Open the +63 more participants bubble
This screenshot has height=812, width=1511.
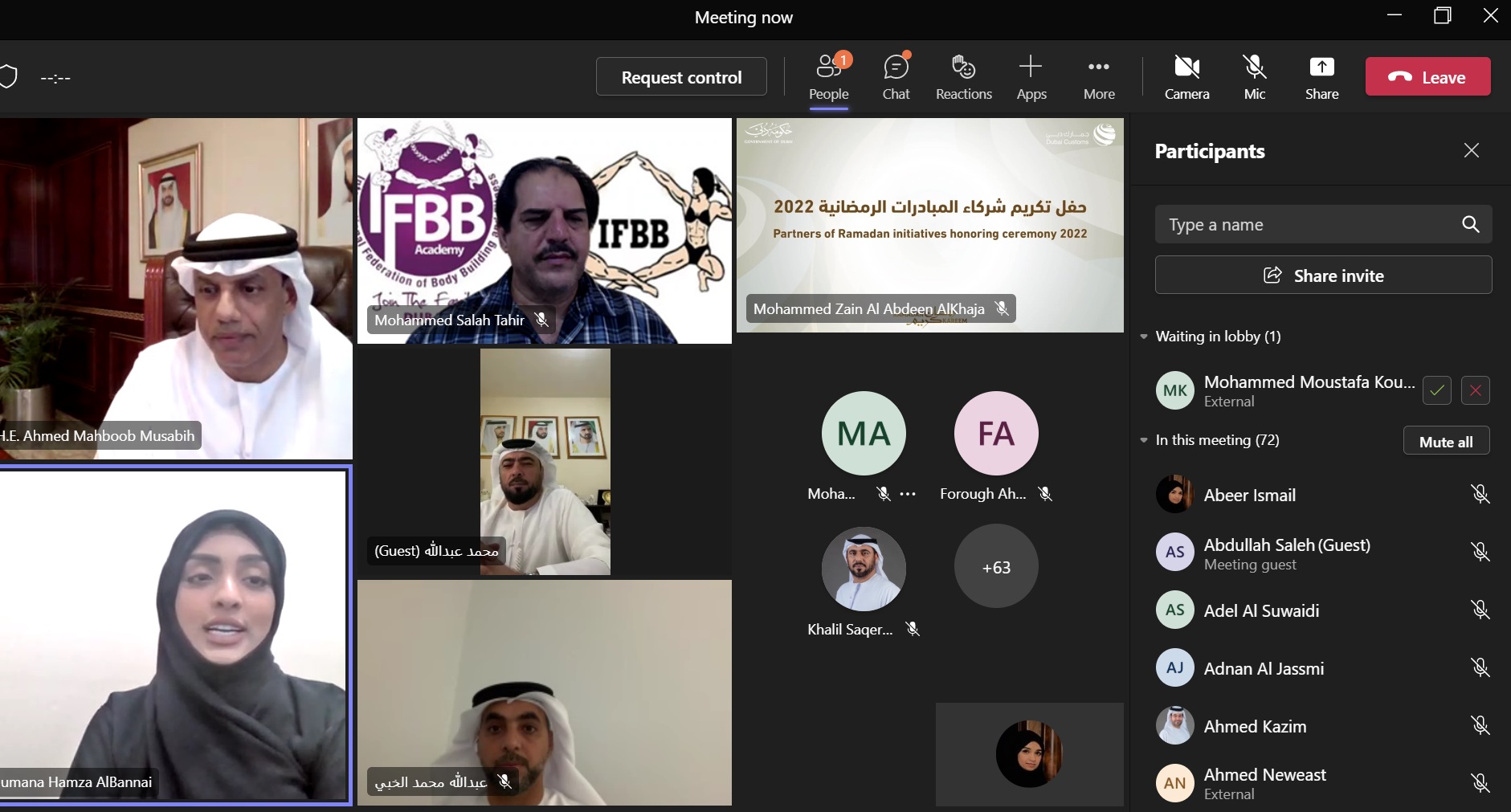(x=996, y=567)
